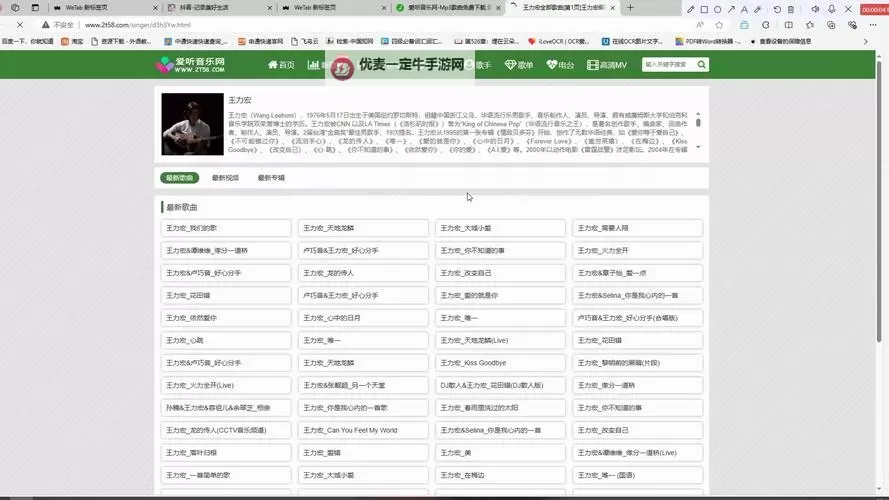Toggle the recorder microphone icon
This screenshot has width=889, height=500.
(x=831, y=9)
